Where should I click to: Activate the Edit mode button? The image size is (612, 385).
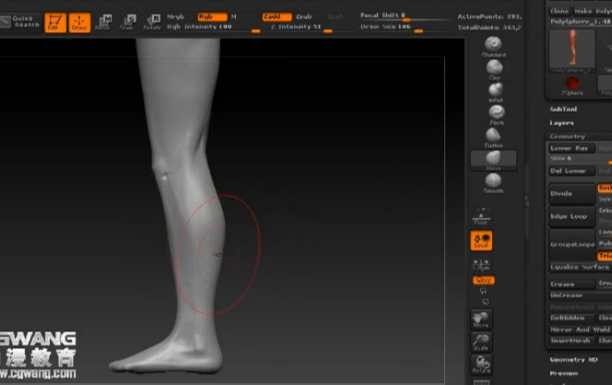pos(55,22)
